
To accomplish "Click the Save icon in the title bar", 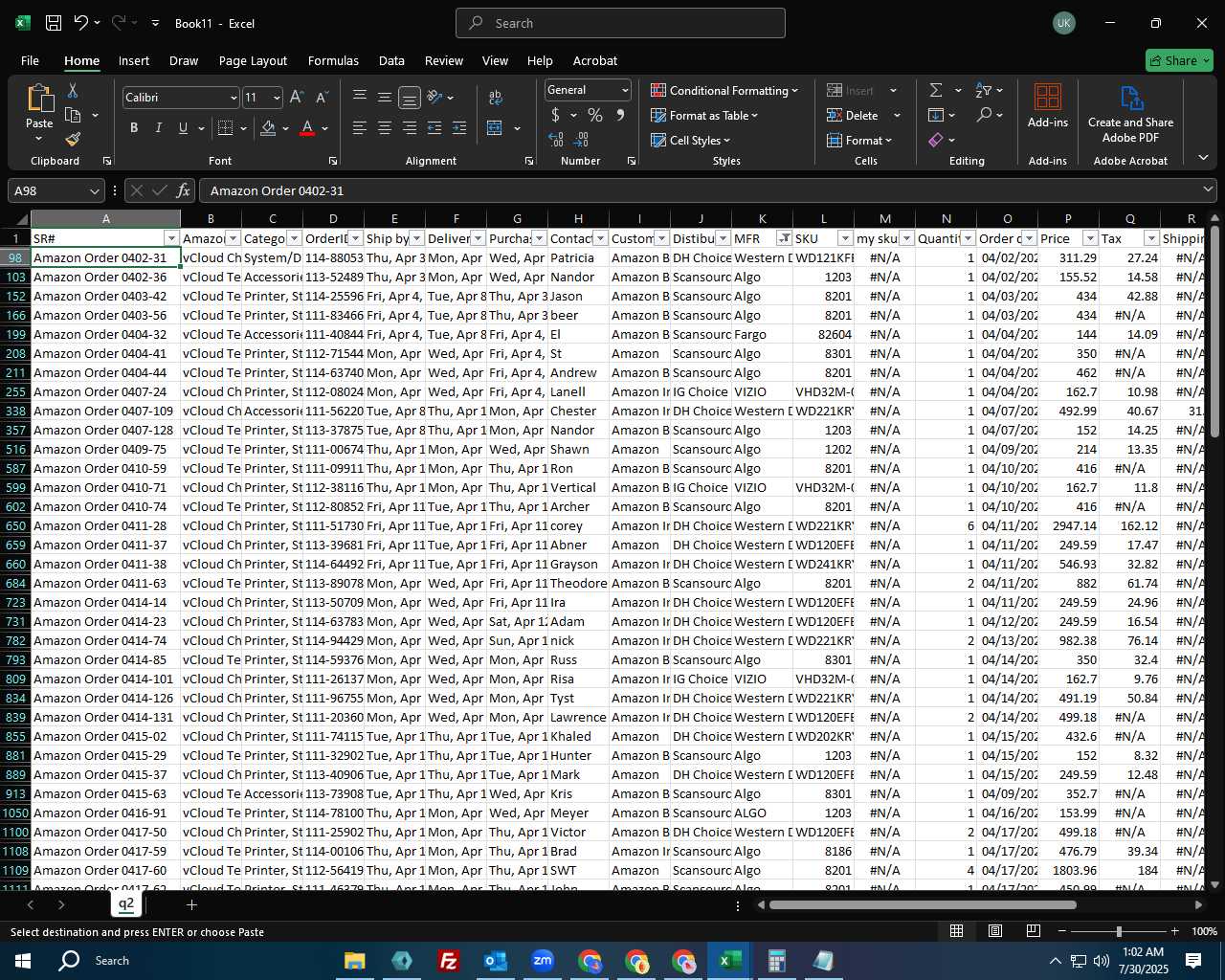I will (54, 23).
